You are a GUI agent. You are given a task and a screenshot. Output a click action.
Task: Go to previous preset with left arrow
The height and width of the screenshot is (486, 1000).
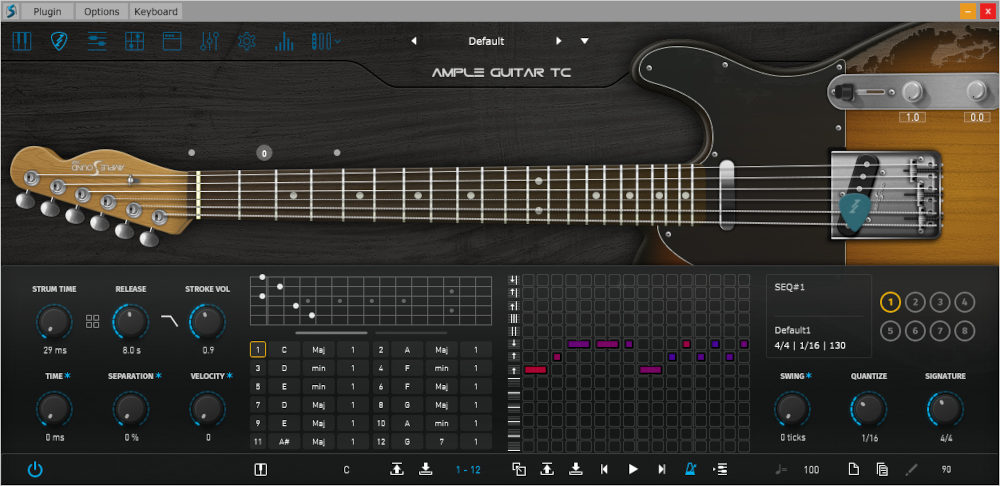click(414, 41)
